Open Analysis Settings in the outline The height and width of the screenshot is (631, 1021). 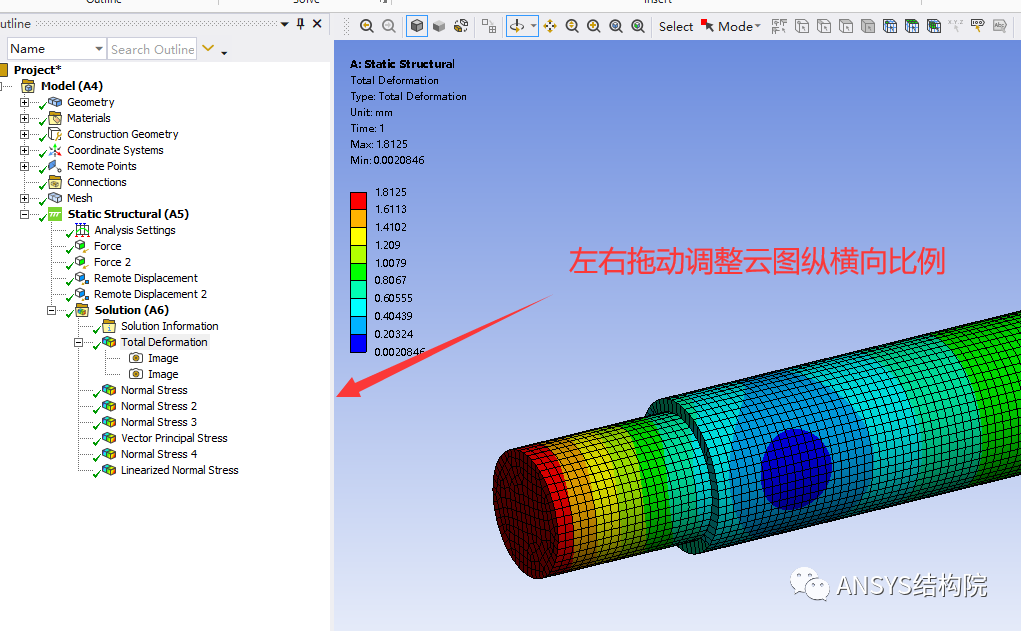(x=135, y=230)
